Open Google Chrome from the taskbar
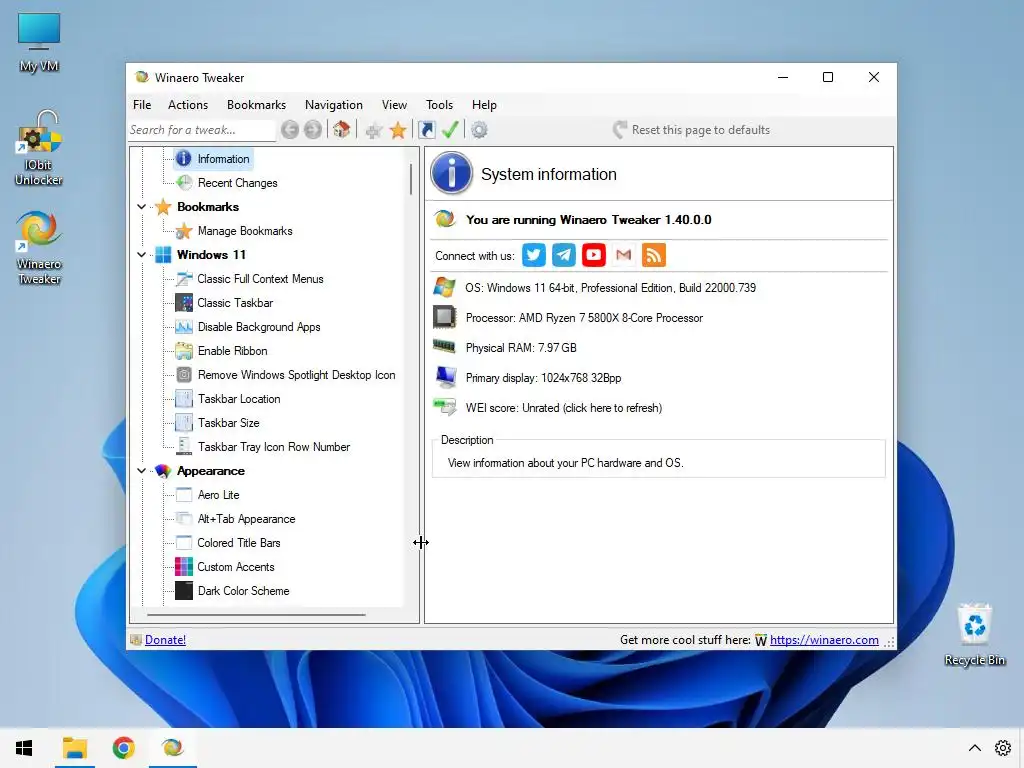The height and width of the screenshot is (768, 1024). point(123,748)
